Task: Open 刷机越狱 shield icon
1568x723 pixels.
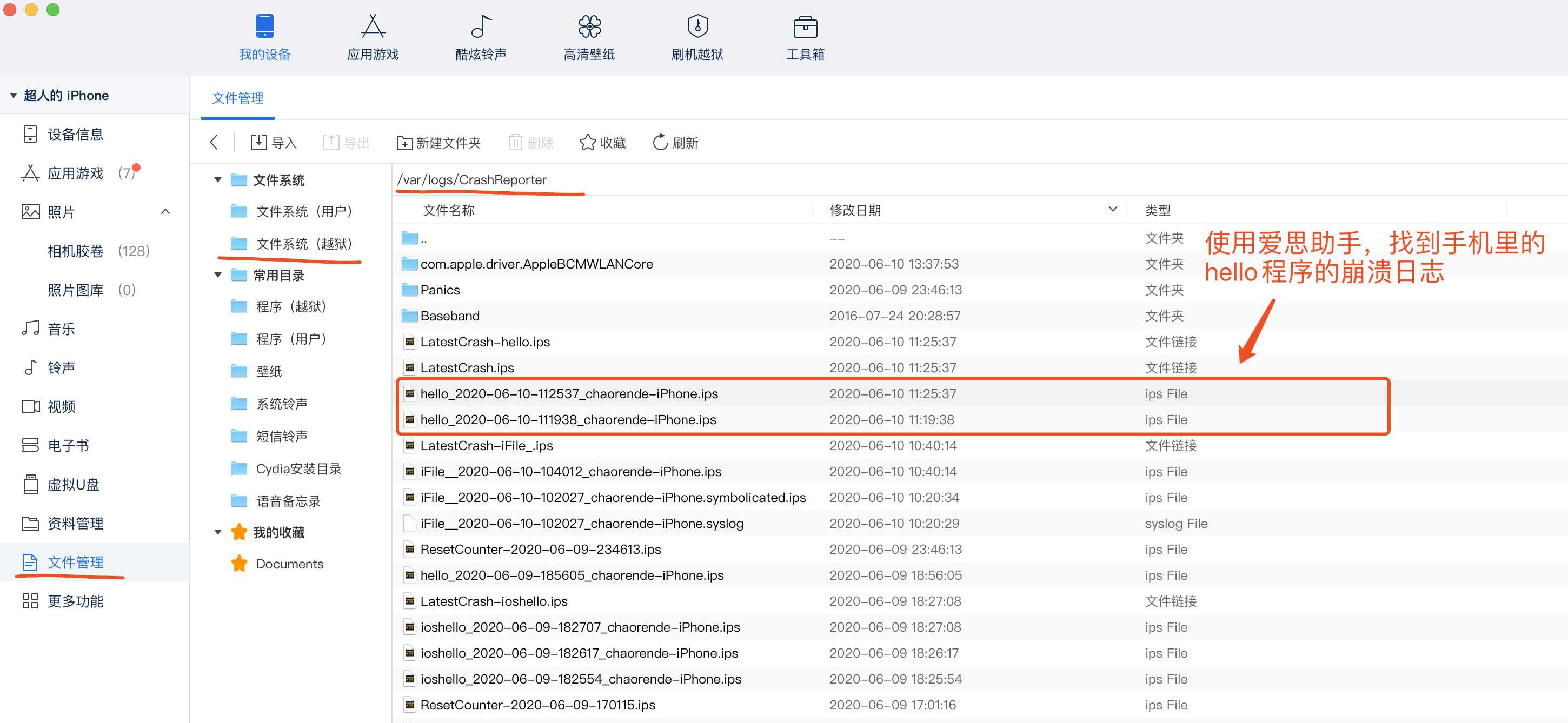Action: 697,26
